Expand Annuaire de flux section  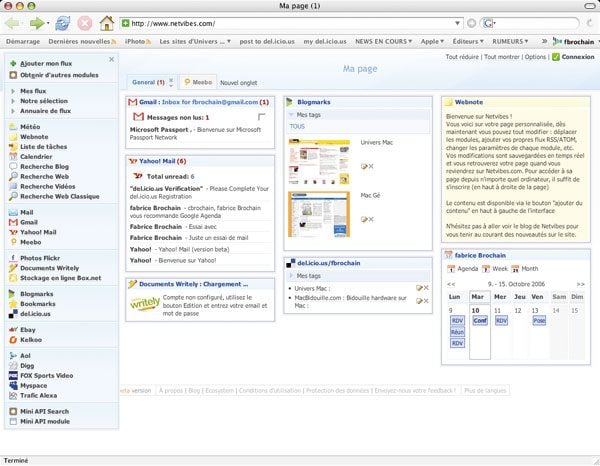(45, 110)
